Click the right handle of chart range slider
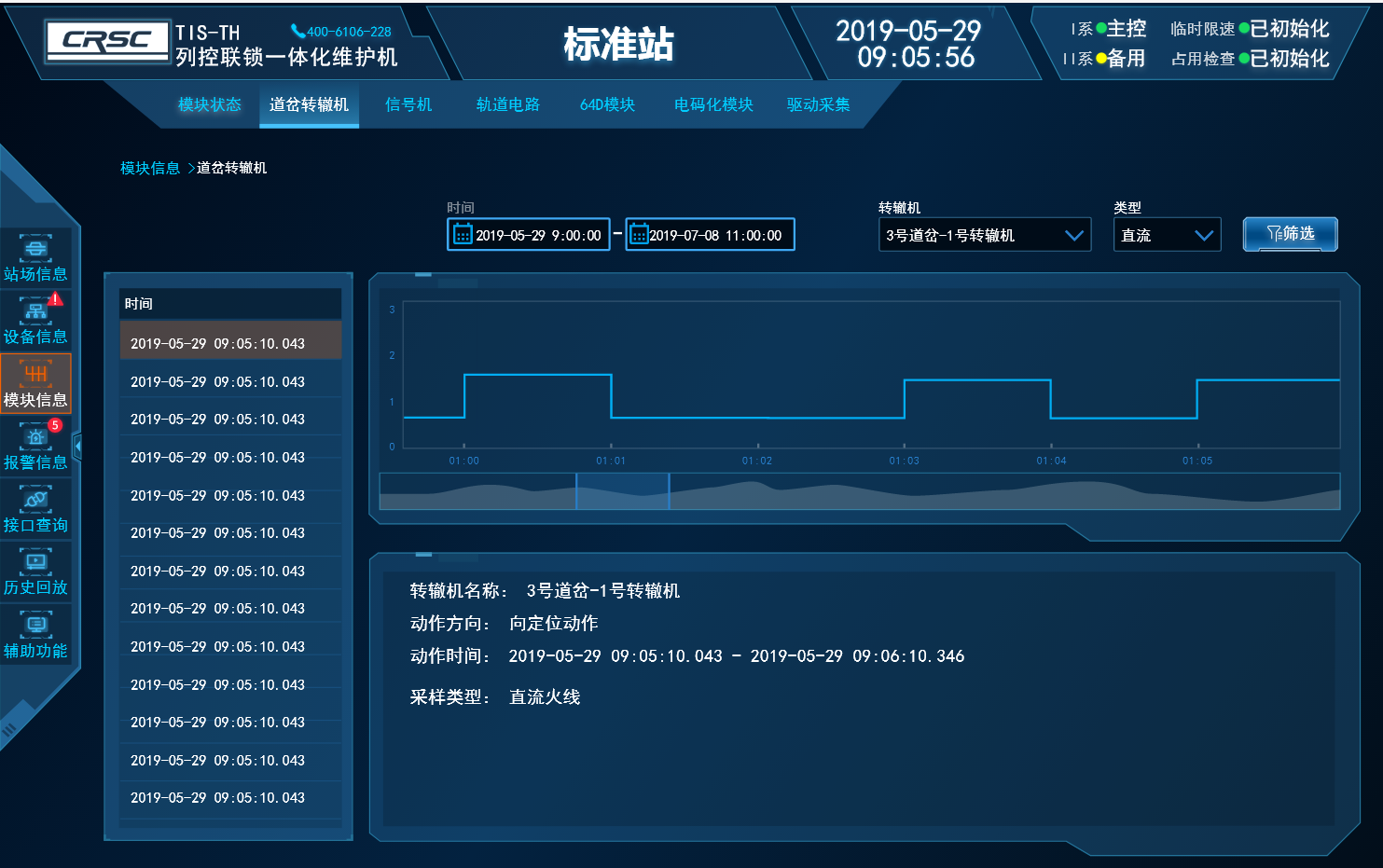The height and width of the screenshot is (868, 1383). (x=669, y=491)
